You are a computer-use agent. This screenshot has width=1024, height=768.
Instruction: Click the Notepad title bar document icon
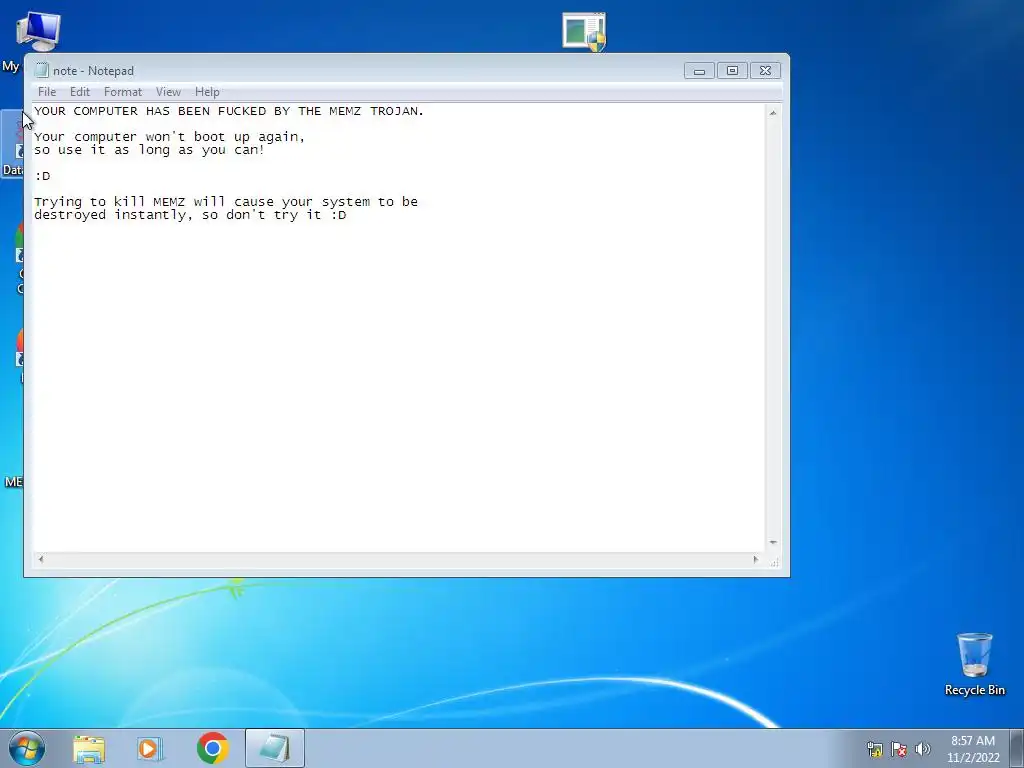click(42, 71)
